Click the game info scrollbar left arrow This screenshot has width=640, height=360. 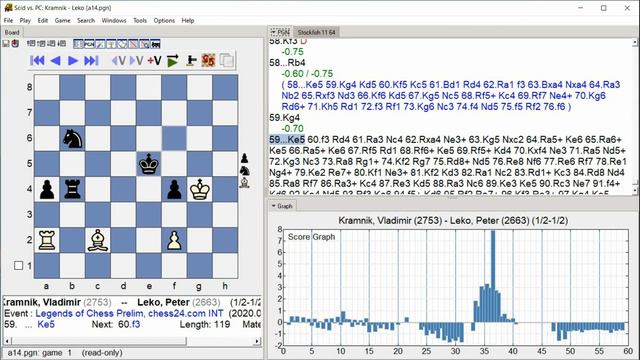pos(7,341)
